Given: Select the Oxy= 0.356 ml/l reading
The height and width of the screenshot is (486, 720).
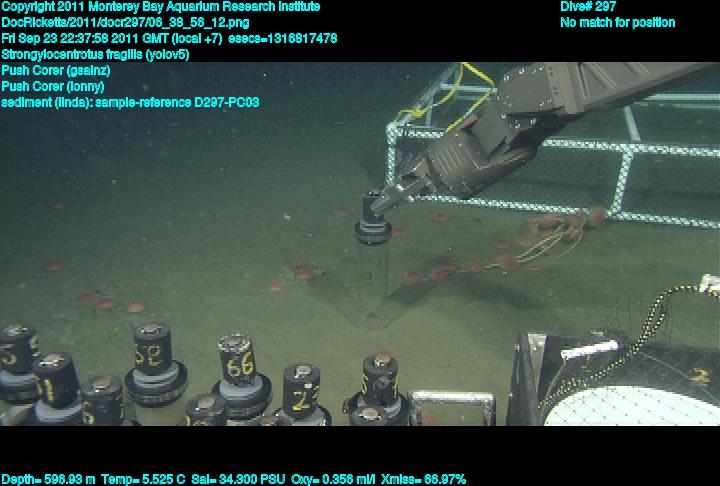Looking at the screenshot, I should (x=333, y=479).
